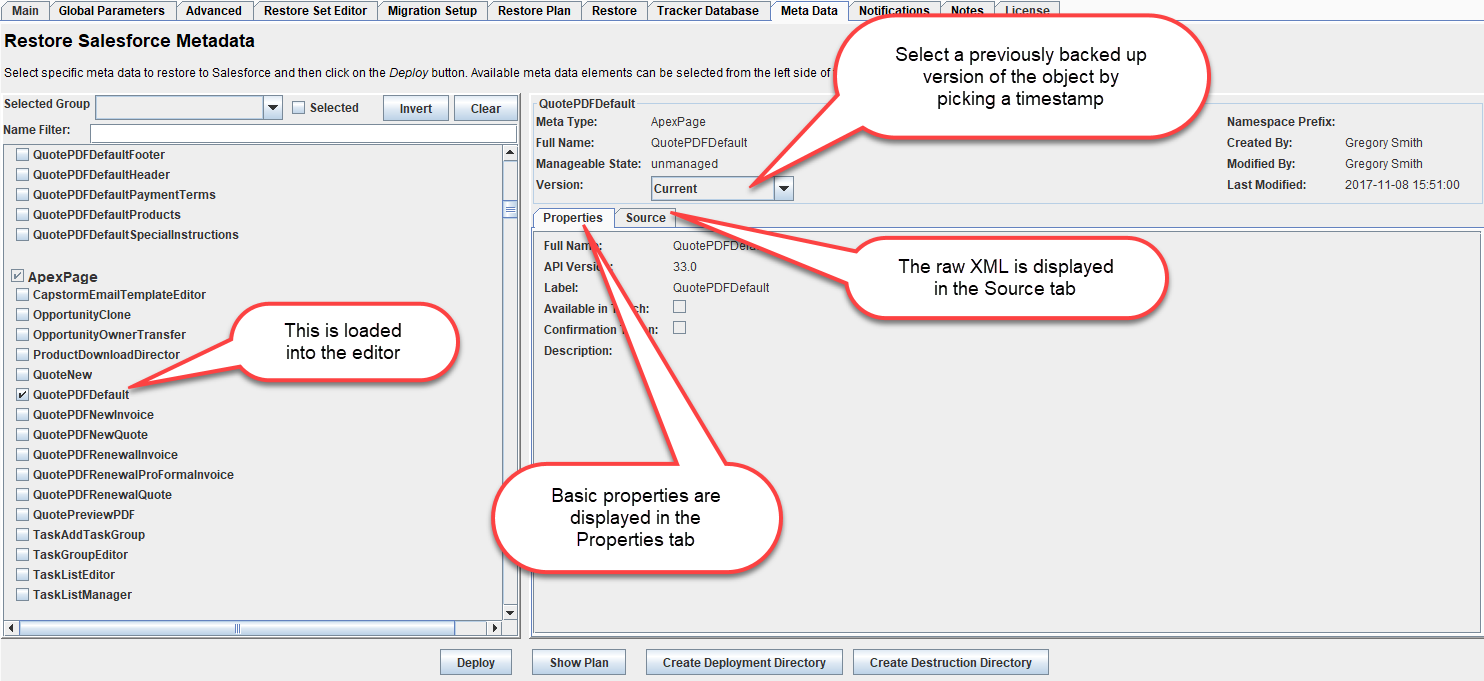Click the Deploy button
The width and height of the screenshot is (1484, 681).
476,662
